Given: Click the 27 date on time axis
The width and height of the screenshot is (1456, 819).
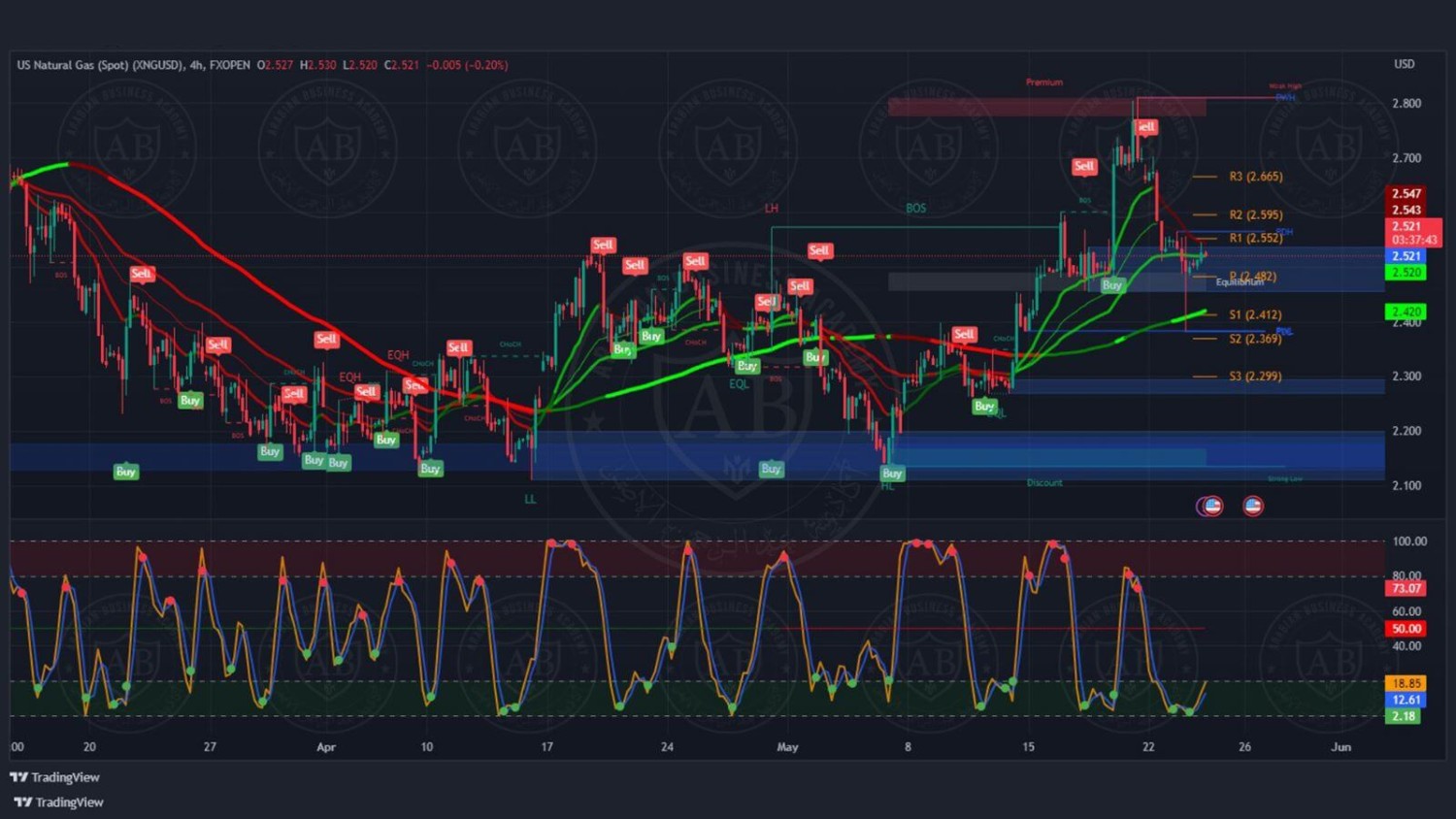Looking at the screenshot, I should (210, 747).
